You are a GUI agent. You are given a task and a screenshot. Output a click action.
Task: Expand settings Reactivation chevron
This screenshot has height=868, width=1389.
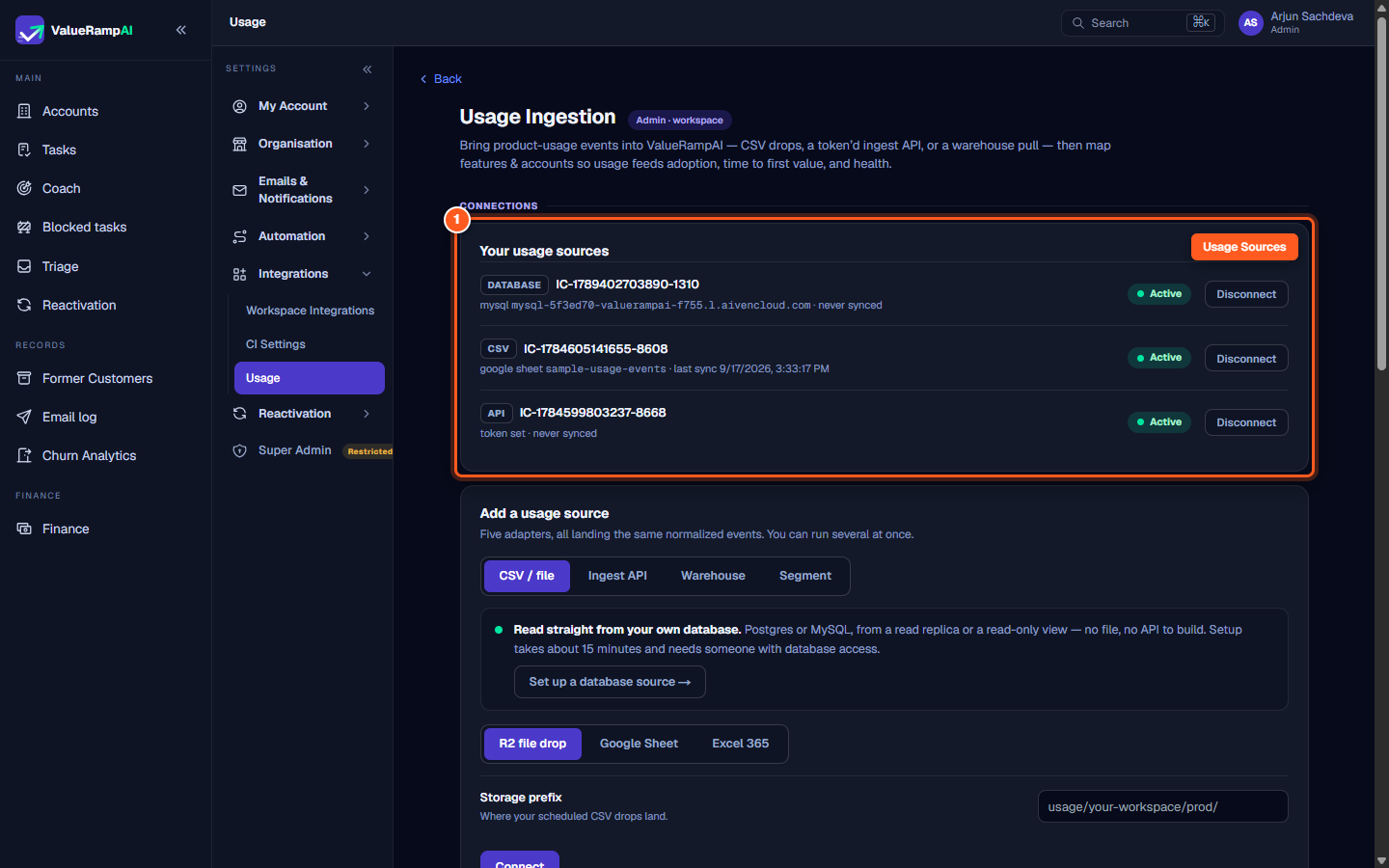pos(367,414)
